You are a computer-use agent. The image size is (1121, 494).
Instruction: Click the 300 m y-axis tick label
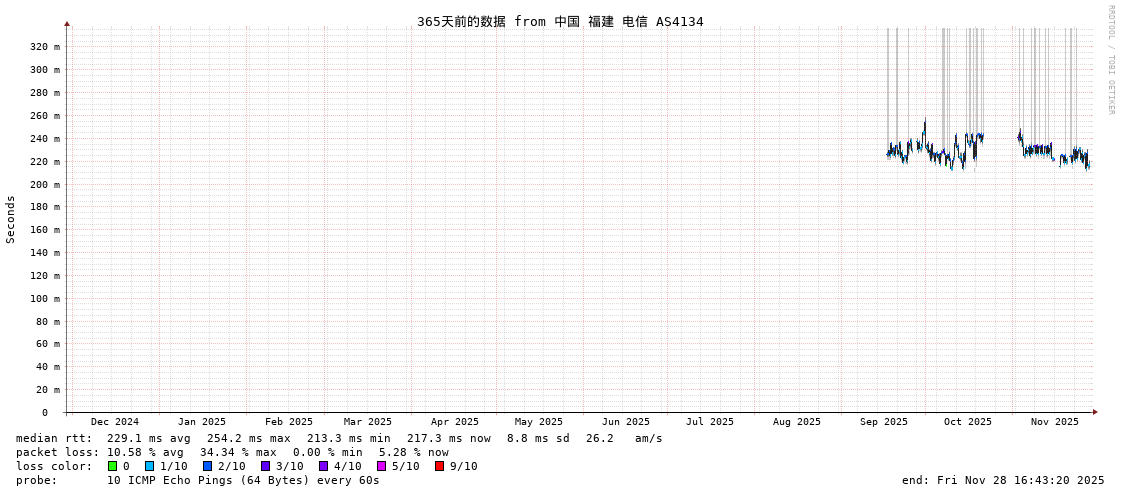pos(45,70)
